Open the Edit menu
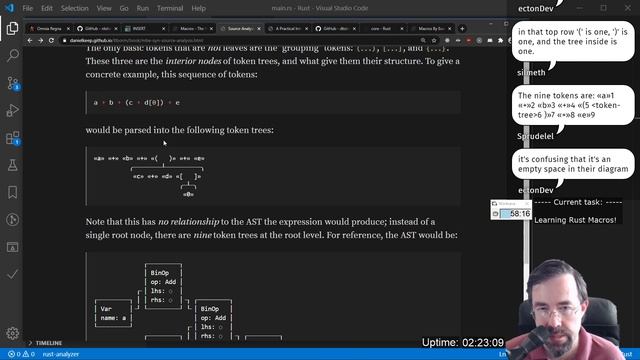Image resolution: width=640 pixels, height=360 pixels. (47, 8)
